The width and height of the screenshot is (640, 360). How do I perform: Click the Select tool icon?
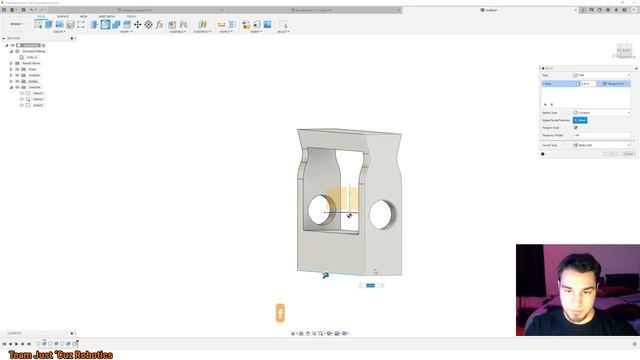click(283, 24)
